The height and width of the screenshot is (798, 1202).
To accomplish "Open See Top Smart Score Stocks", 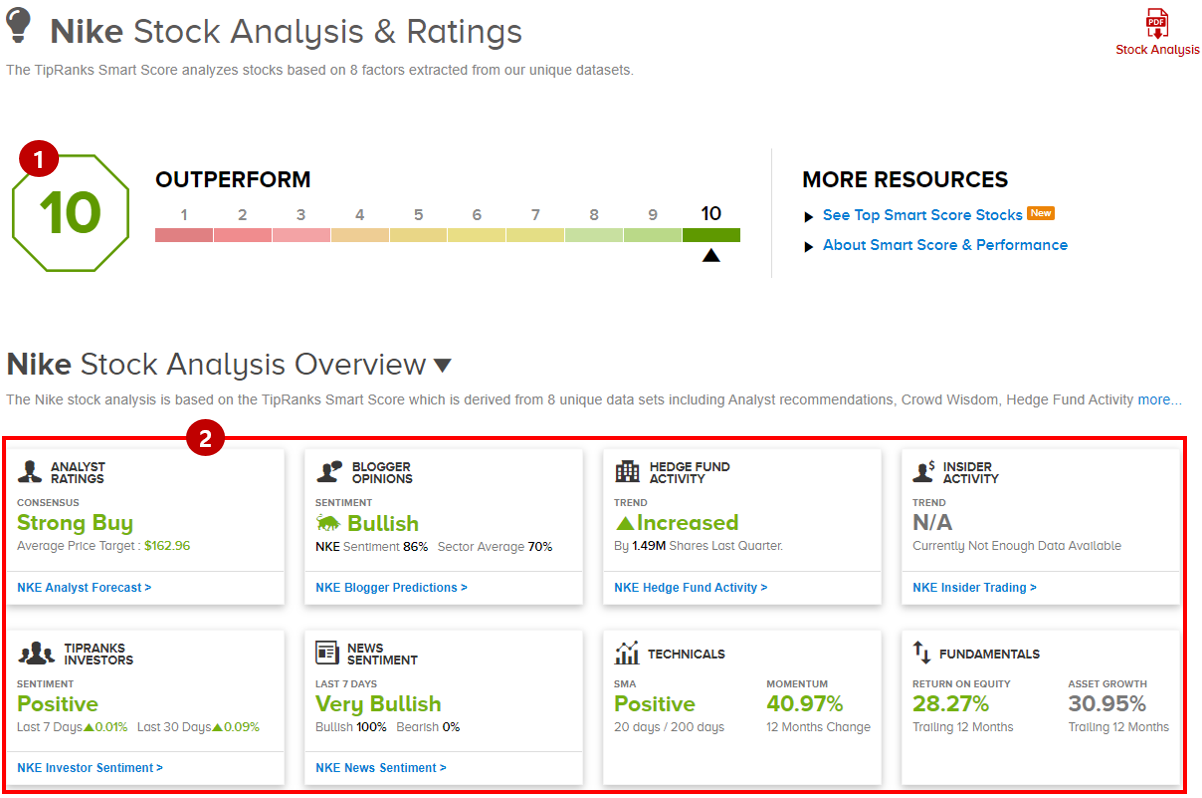I will (x=922, y=215).
